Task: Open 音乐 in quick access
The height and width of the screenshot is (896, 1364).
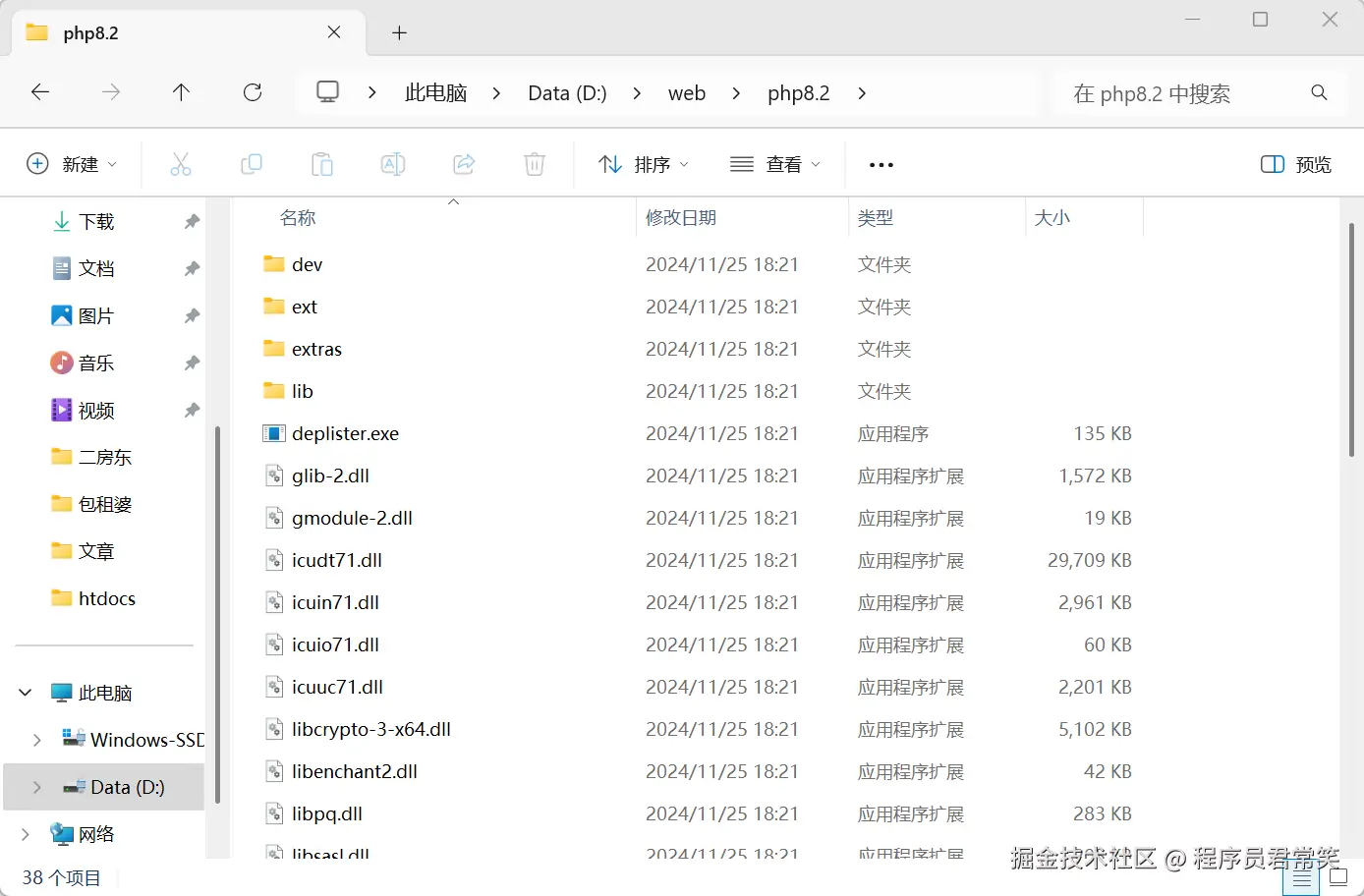Action: tap(96, 364)
